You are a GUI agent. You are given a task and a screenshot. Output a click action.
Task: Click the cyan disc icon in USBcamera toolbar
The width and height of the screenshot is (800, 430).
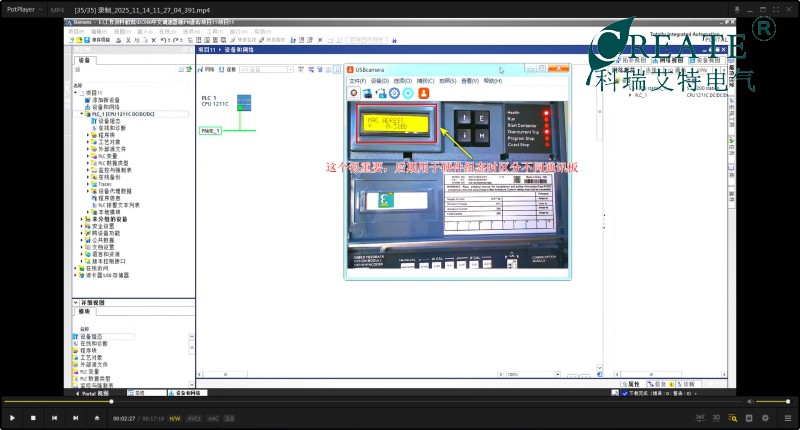[408, 93]
